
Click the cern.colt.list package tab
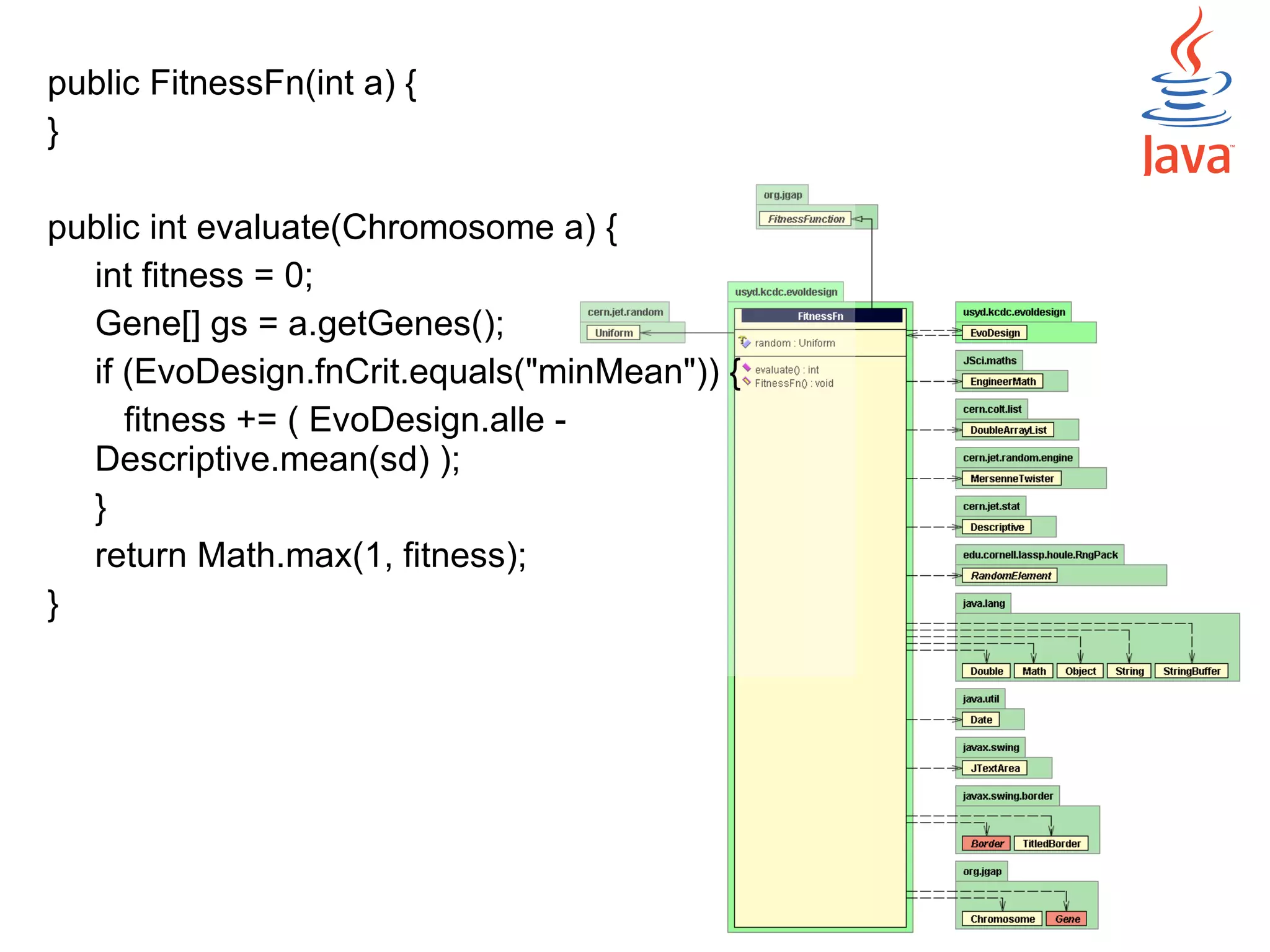[992, 409]
